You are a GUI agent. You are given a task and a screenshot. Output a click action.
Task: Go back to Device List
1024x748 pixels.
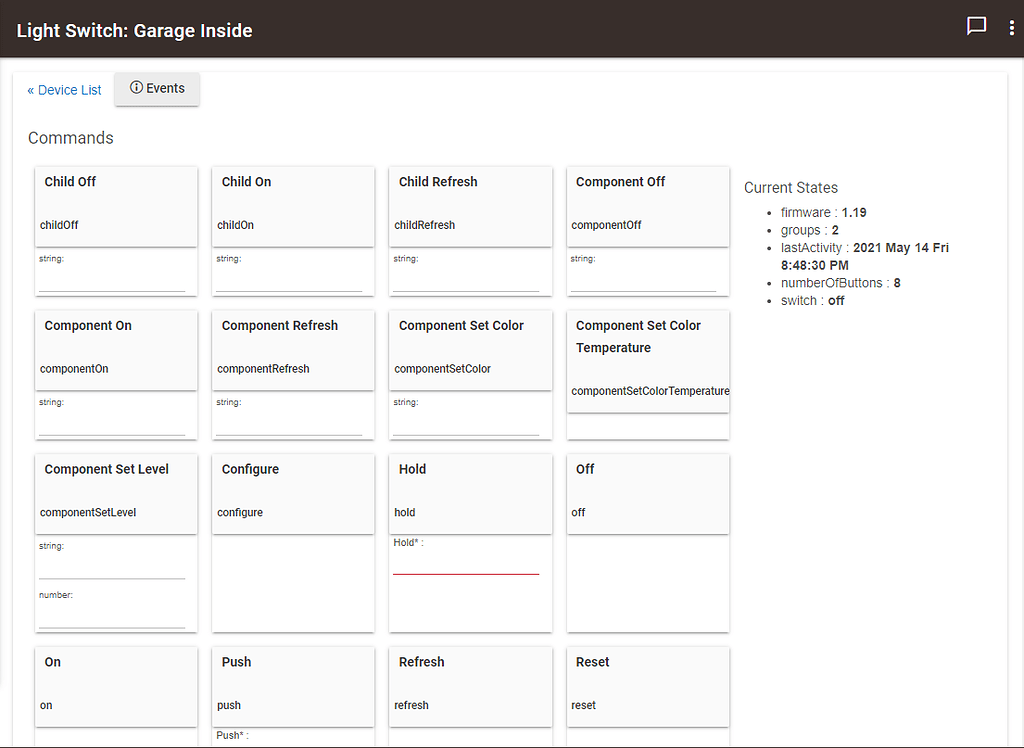64,90
